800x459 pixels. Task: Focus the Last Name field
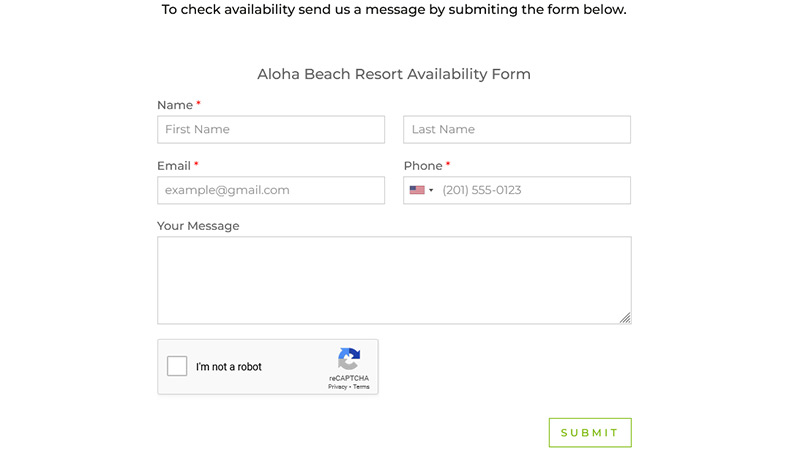(517, 130)
